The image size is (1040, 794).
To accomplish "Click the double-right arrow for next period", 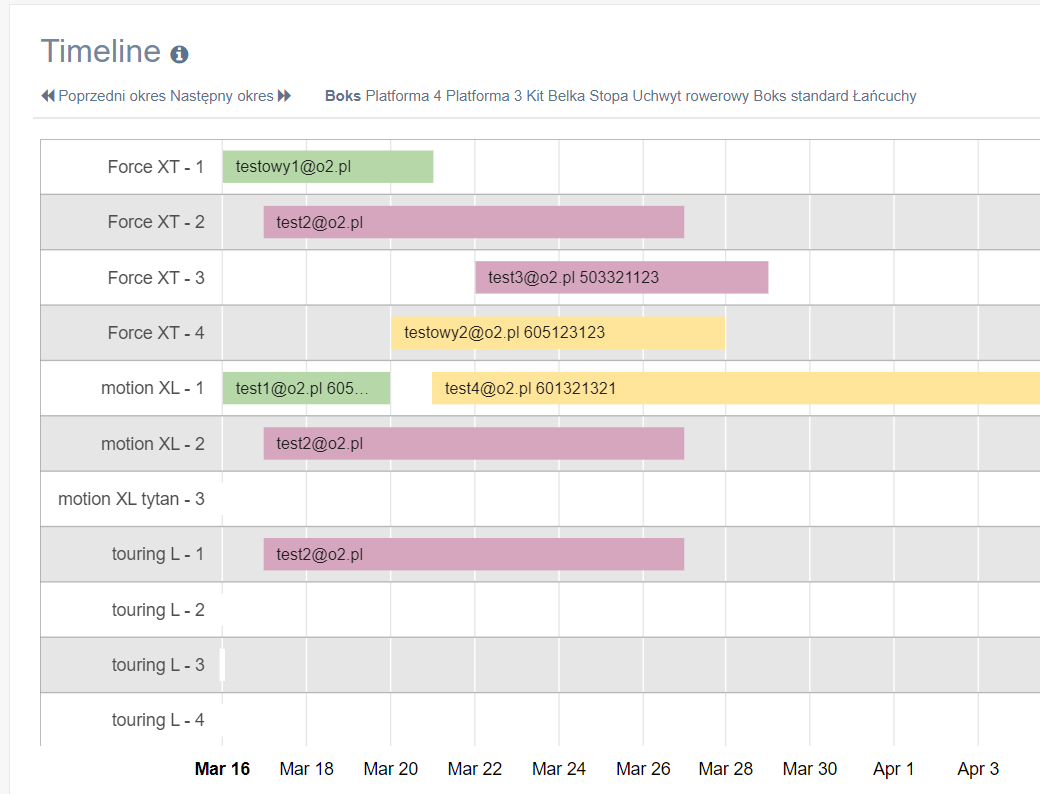I will 284,96.
